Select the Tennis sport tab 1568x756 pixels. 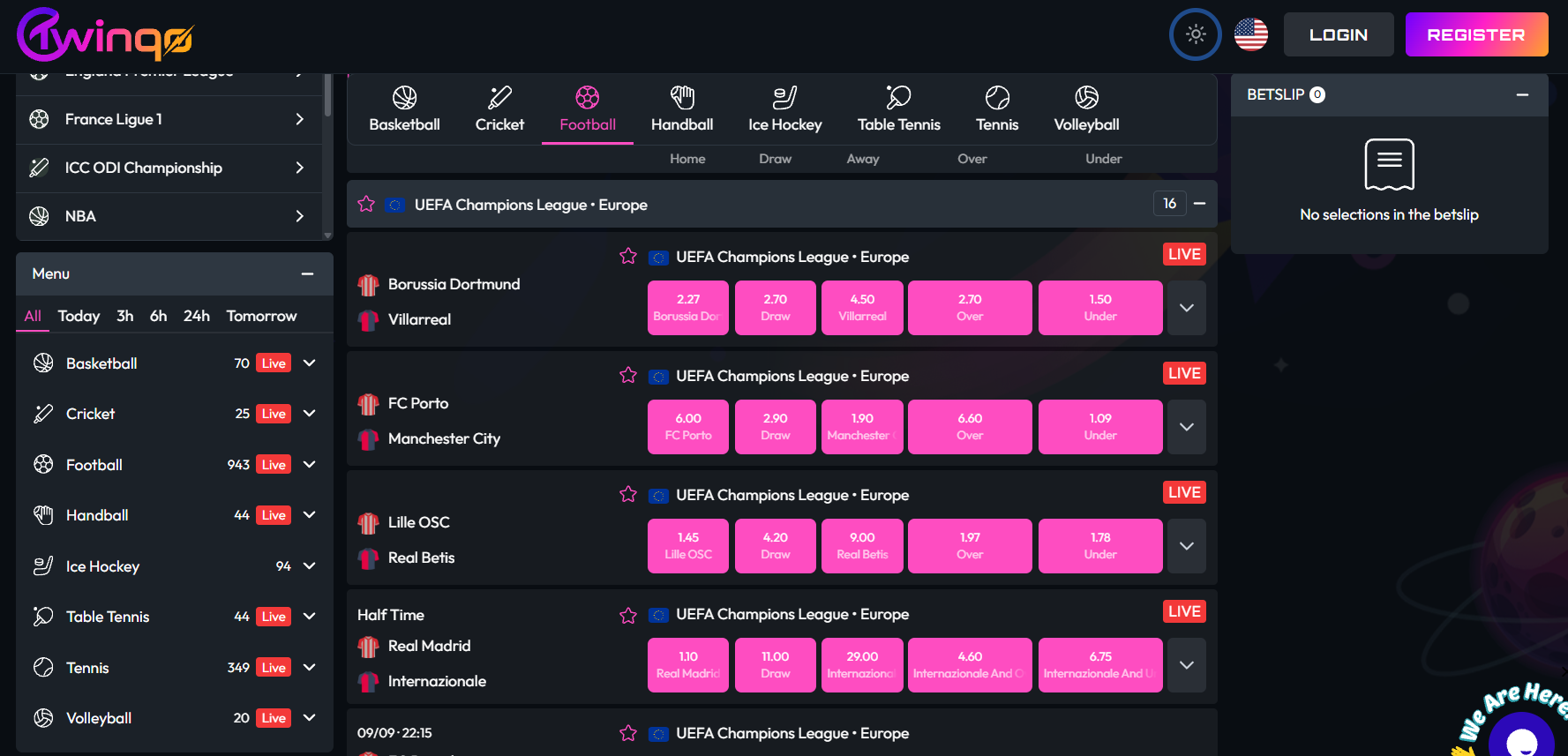997,109
